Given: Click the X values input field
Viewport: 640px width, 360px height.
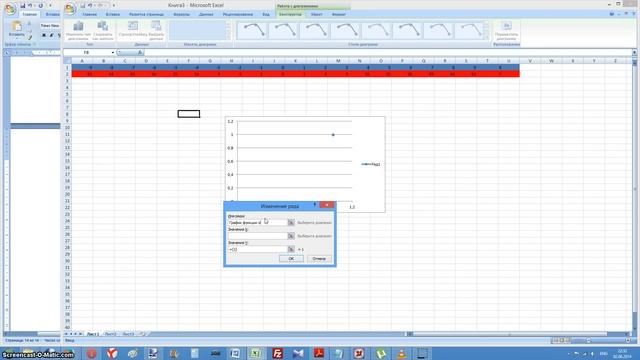Looking at the screenshot, I should [x=258, y=236].
